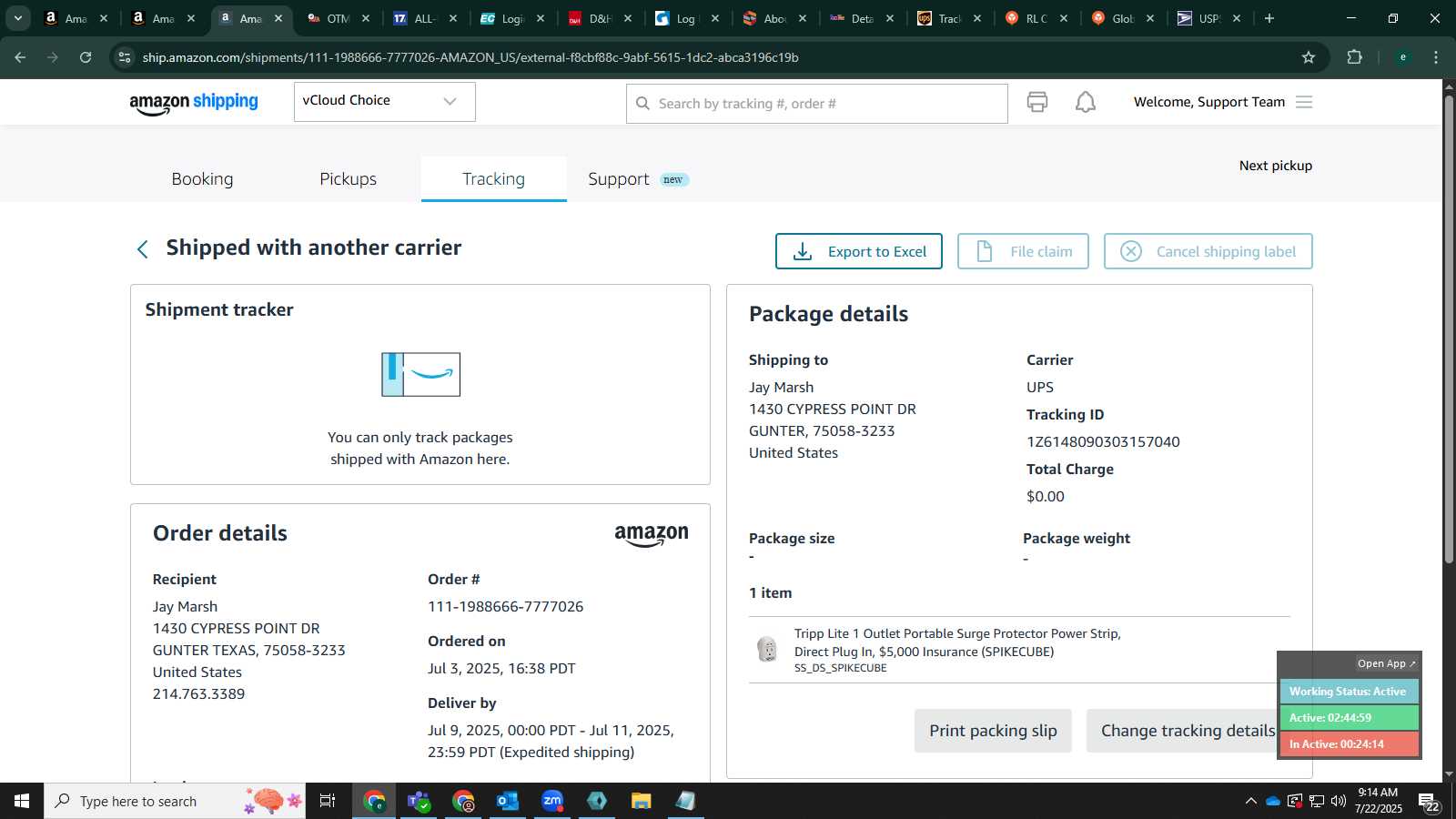Open Zoom from the taskbar
Screen dimensions: 1456x819
[552, 801]
